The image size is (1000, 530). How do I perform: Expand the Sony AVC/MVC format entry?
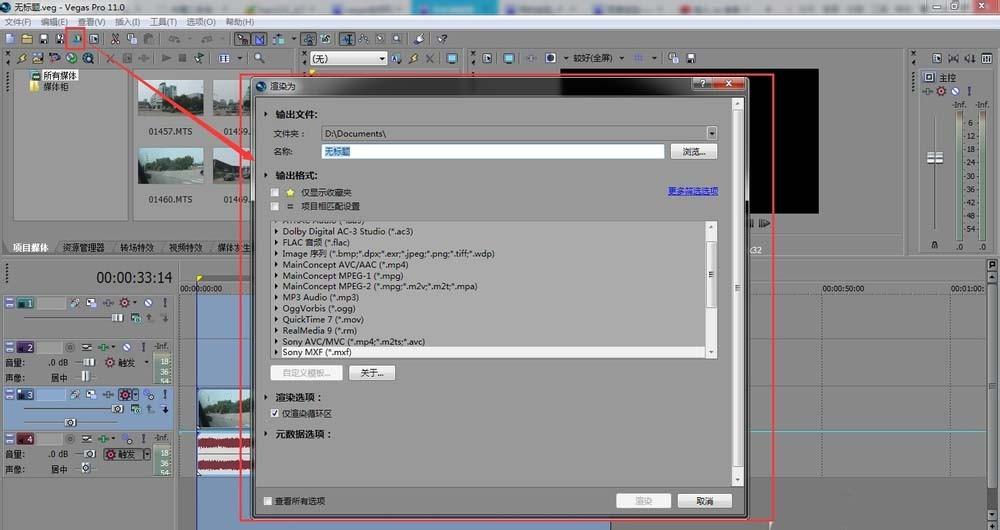click(277, 341)
